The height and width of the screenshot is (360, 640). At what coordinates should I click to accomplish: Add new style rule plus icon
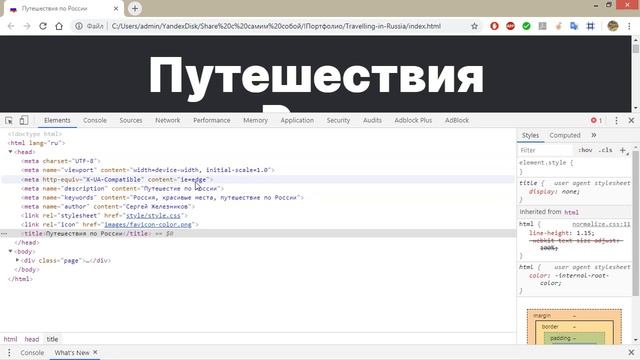(x=623, y=150)
